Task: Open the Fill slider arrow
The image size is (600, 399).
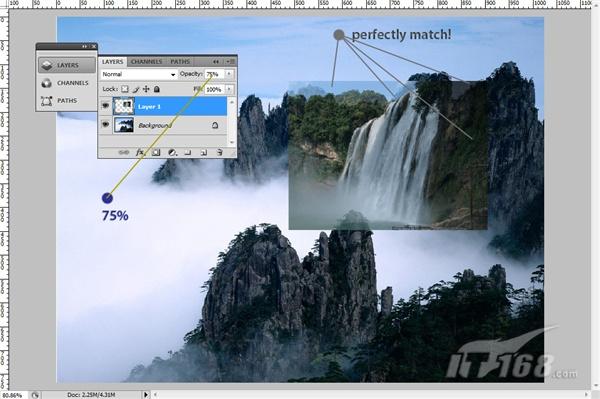Action: click(229, 90)
